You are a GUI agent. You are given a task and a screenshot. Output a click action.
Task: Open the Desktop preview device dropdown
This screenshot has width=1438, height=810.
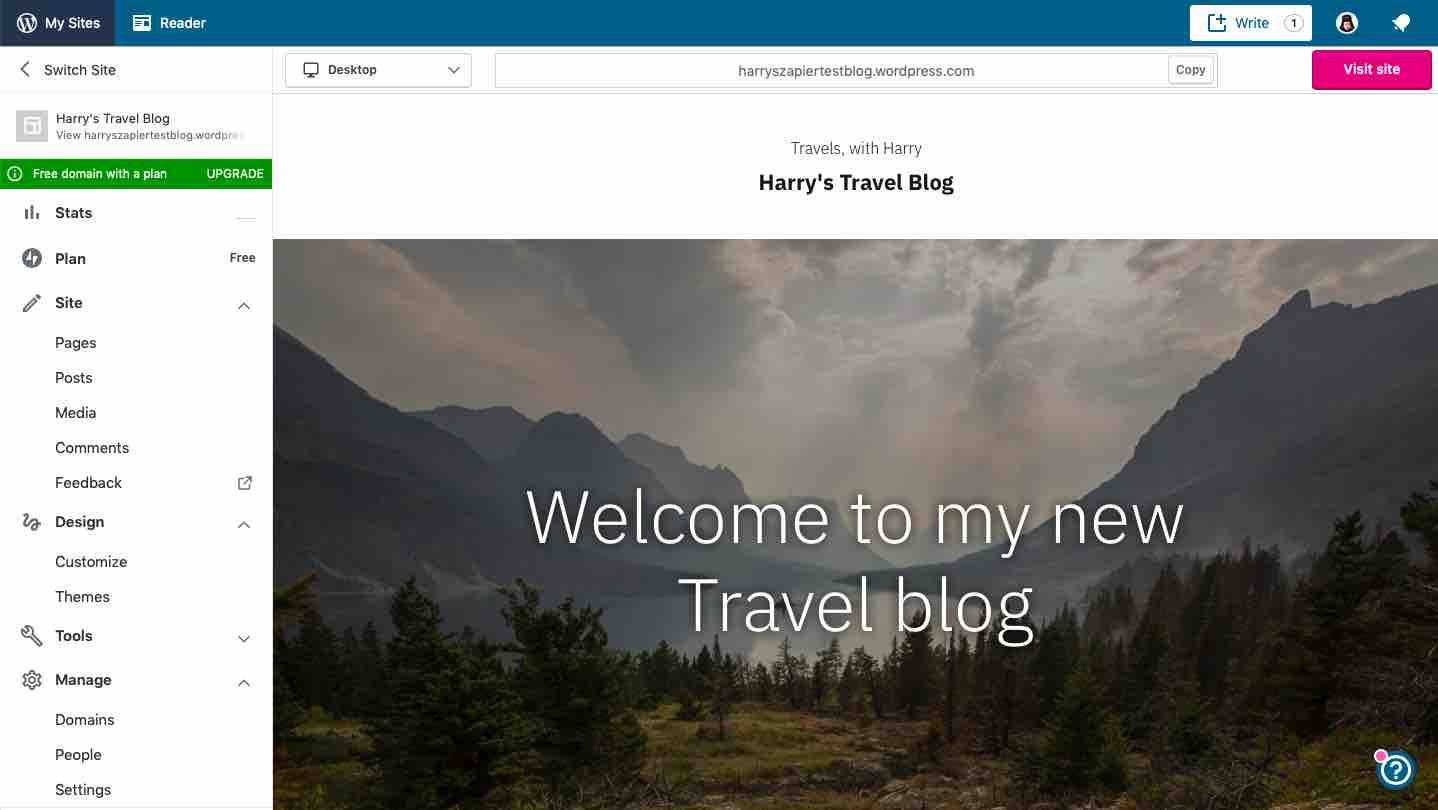[378, 70]
